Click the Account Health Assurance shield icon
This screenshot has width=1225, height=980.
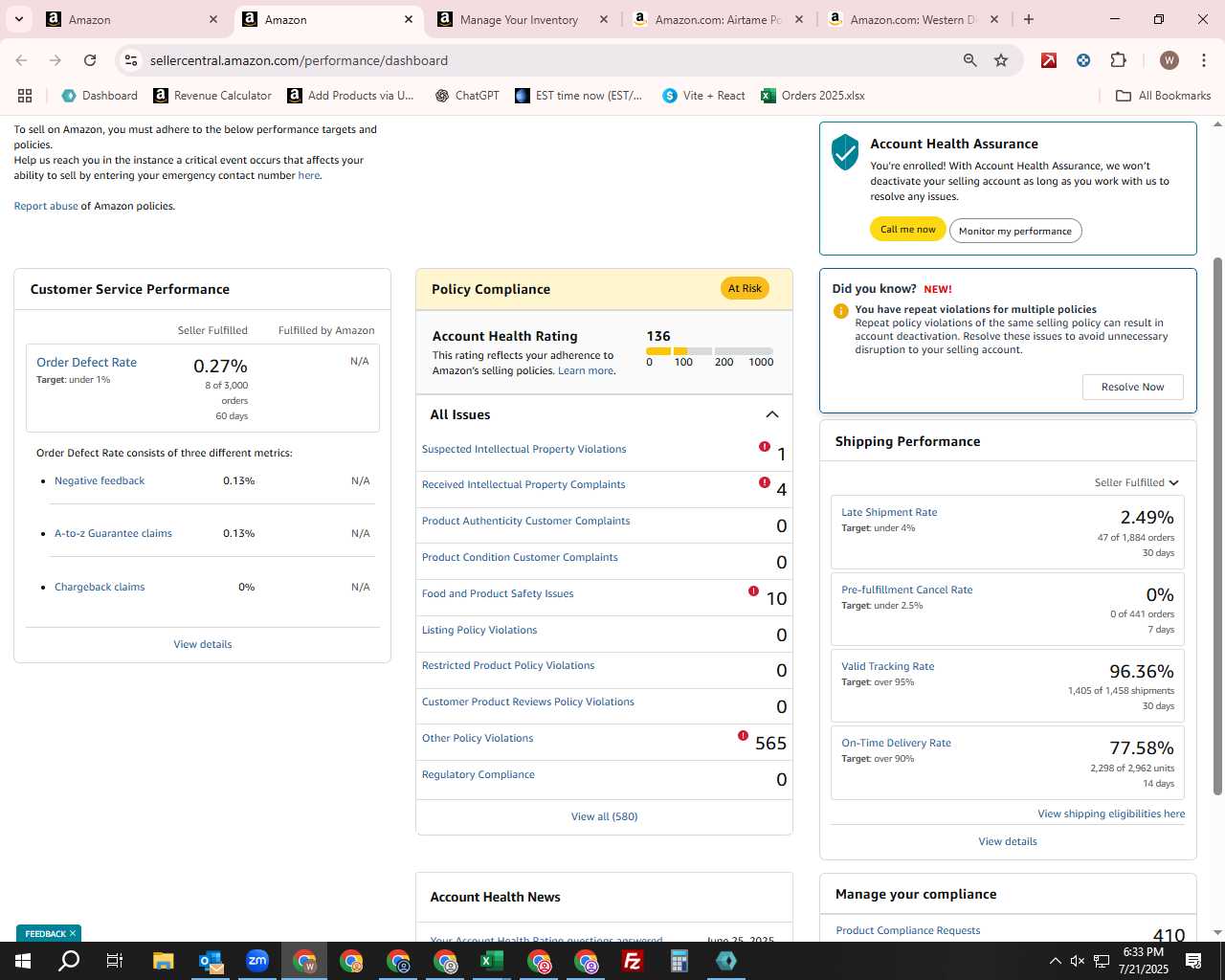coord(845,152)
